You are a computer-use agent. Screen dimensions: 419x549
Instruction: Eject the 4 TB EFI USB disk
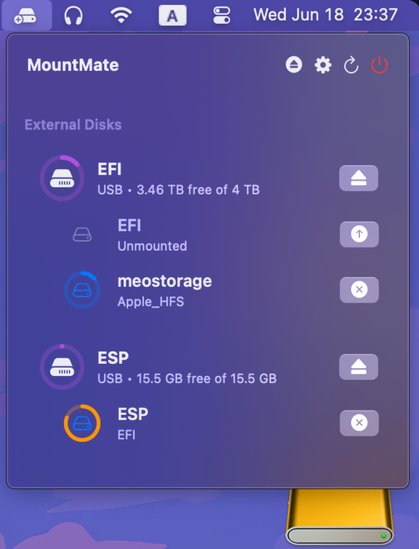358,178
